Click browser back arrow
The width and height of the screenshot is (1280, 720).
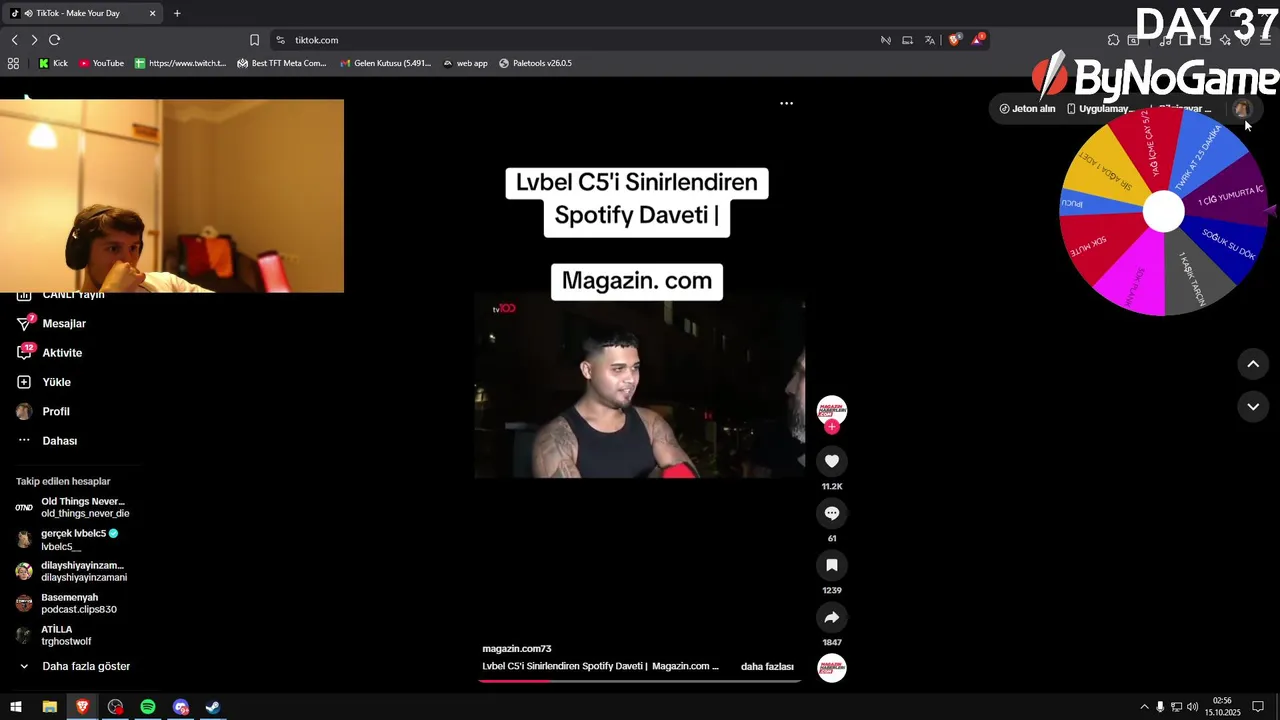coord(14,40)
